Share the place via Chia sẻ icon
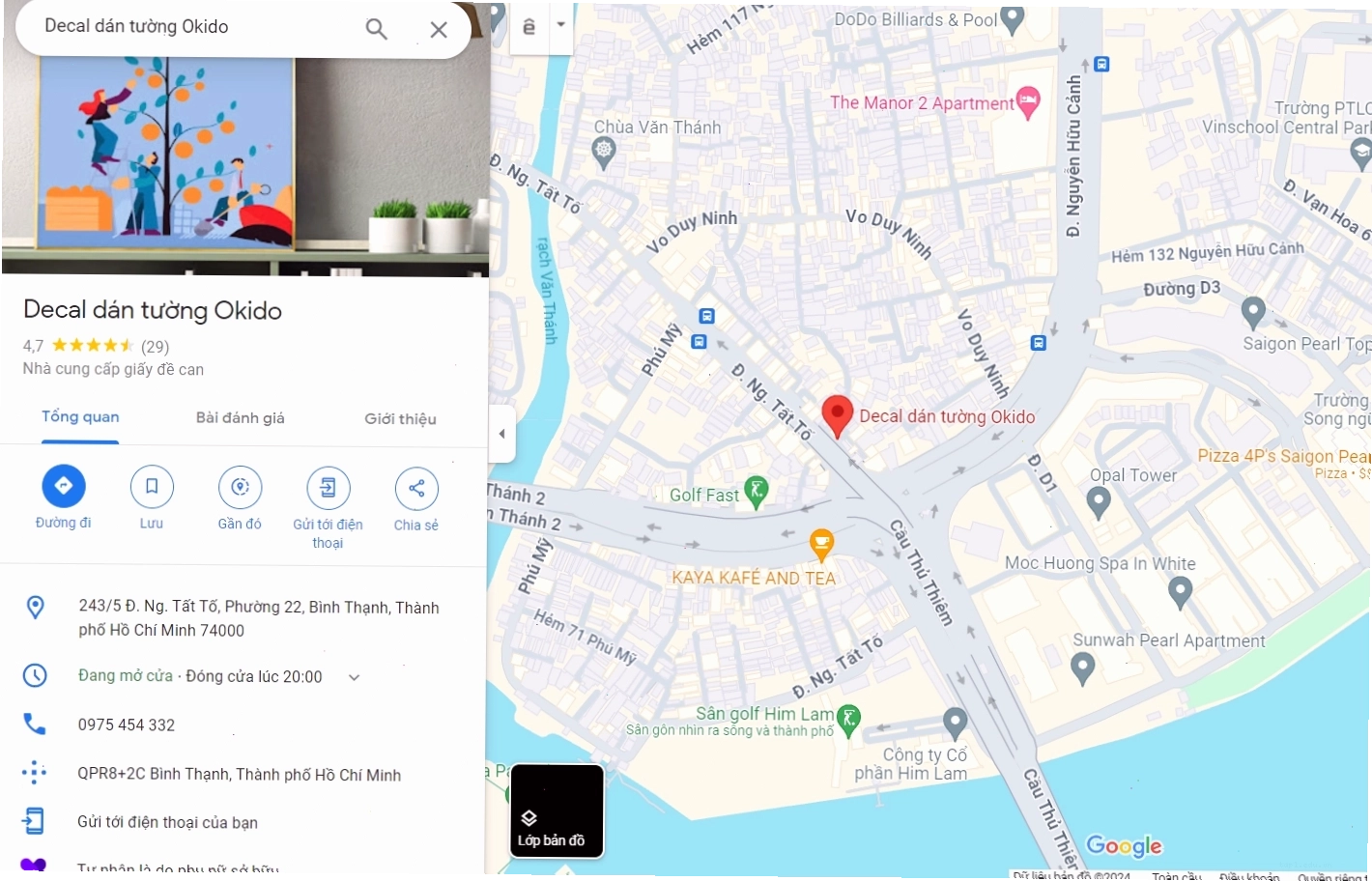Image resolution: width=1372 pixels, height=881 pixels. pos(416,488)
